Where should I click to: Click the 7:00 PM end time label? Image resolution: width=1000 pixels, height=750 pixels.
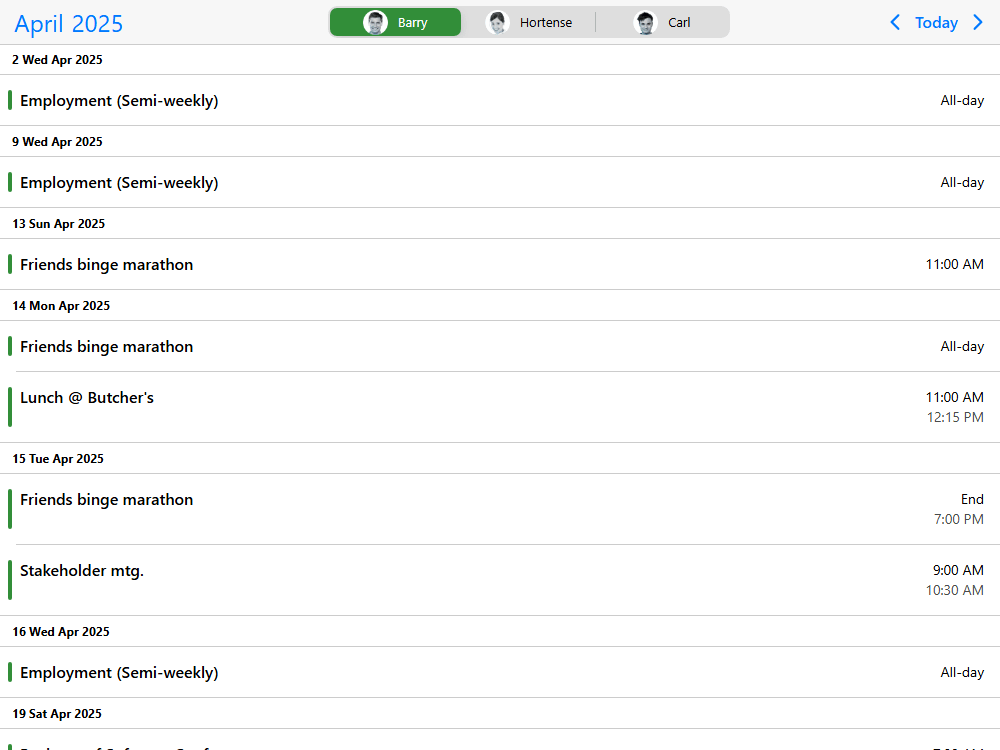(959, 519)
